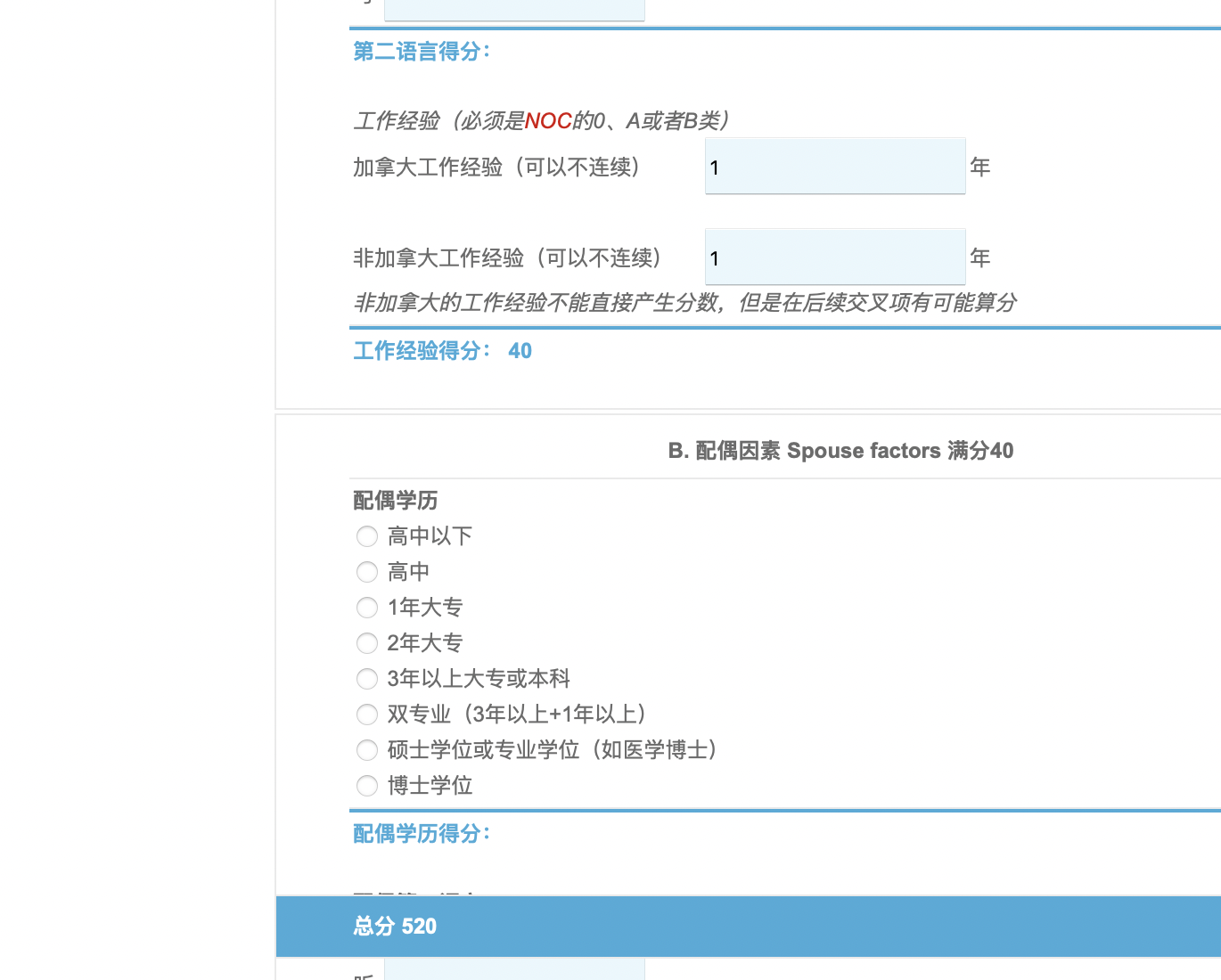This screenshot has width=1221, height=980.
Task: Pick the 博士学位 radio option
Action: pos(367,786)
